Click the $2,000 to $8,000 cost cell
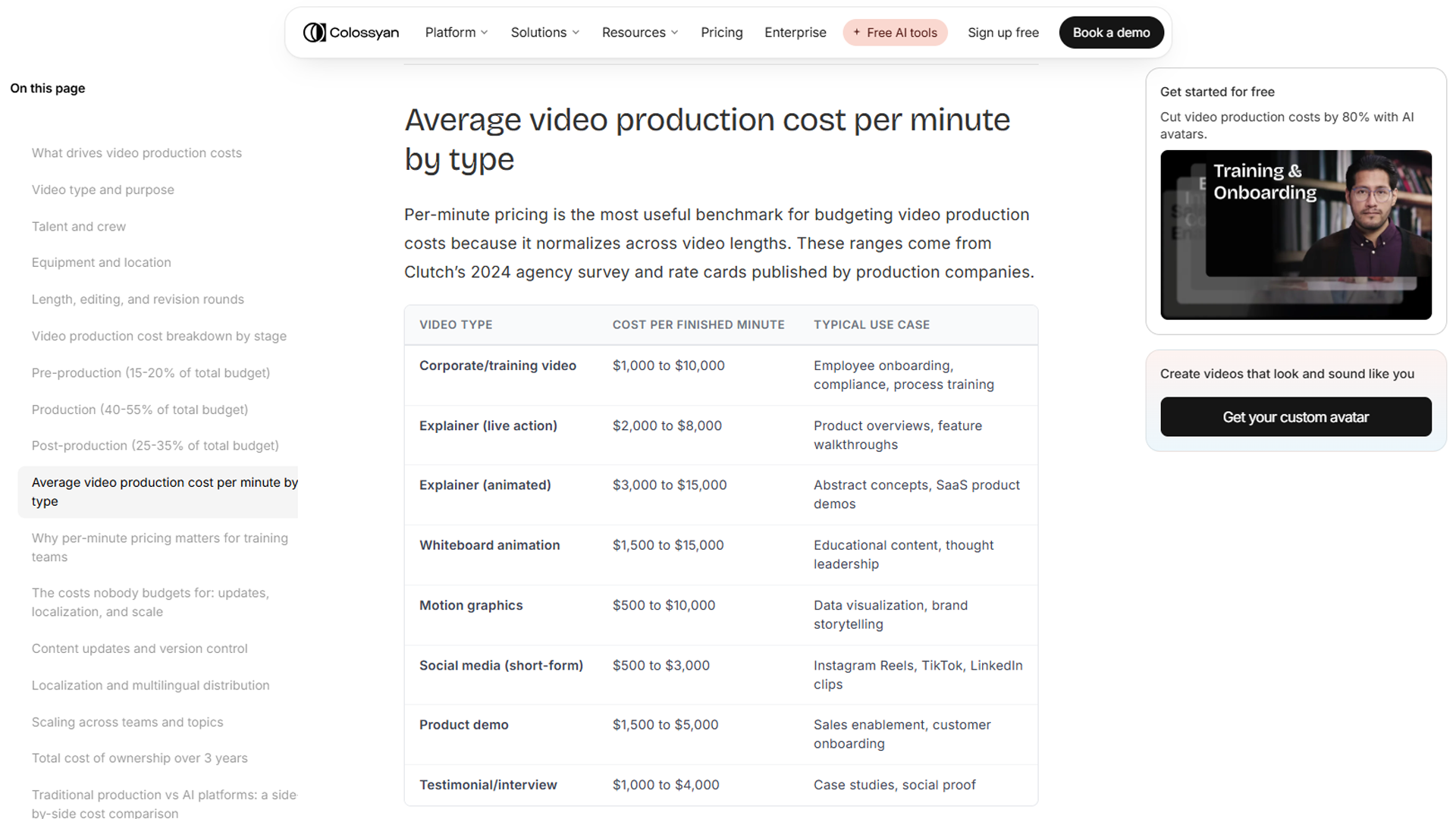This screenshot has height=819, width=1456. tap(667, 426)
